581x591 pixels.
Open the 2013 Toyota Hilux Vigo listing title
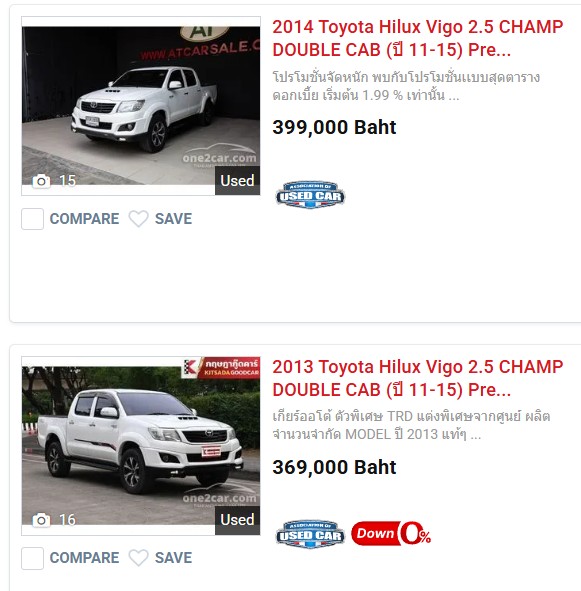[418, 378]
